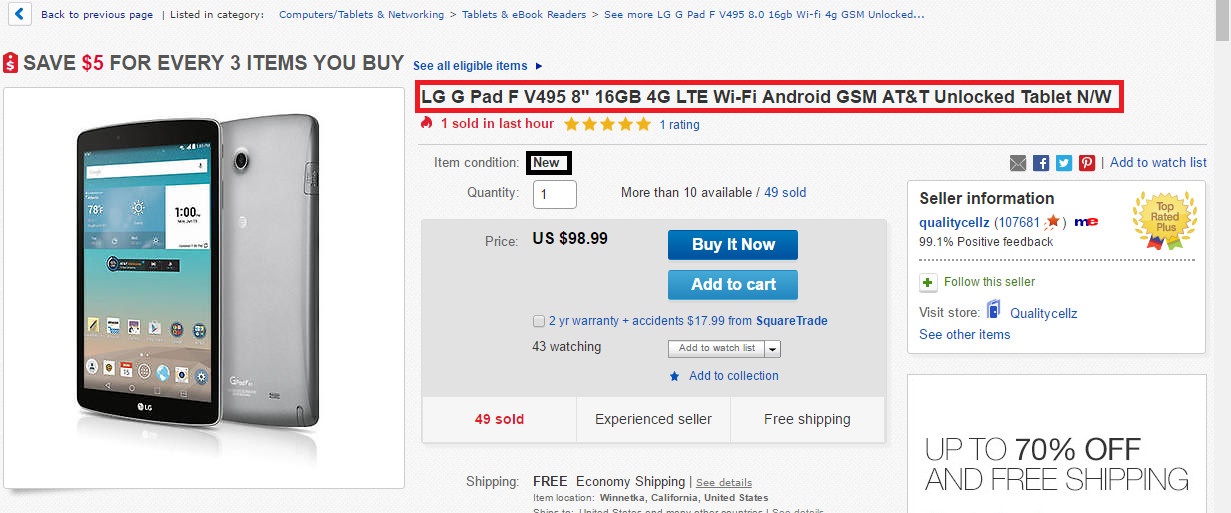Screen dimensions: 1231x513
Task: Share on Twitter icon
Action: pyautogui.click(x=1064, y=163)
